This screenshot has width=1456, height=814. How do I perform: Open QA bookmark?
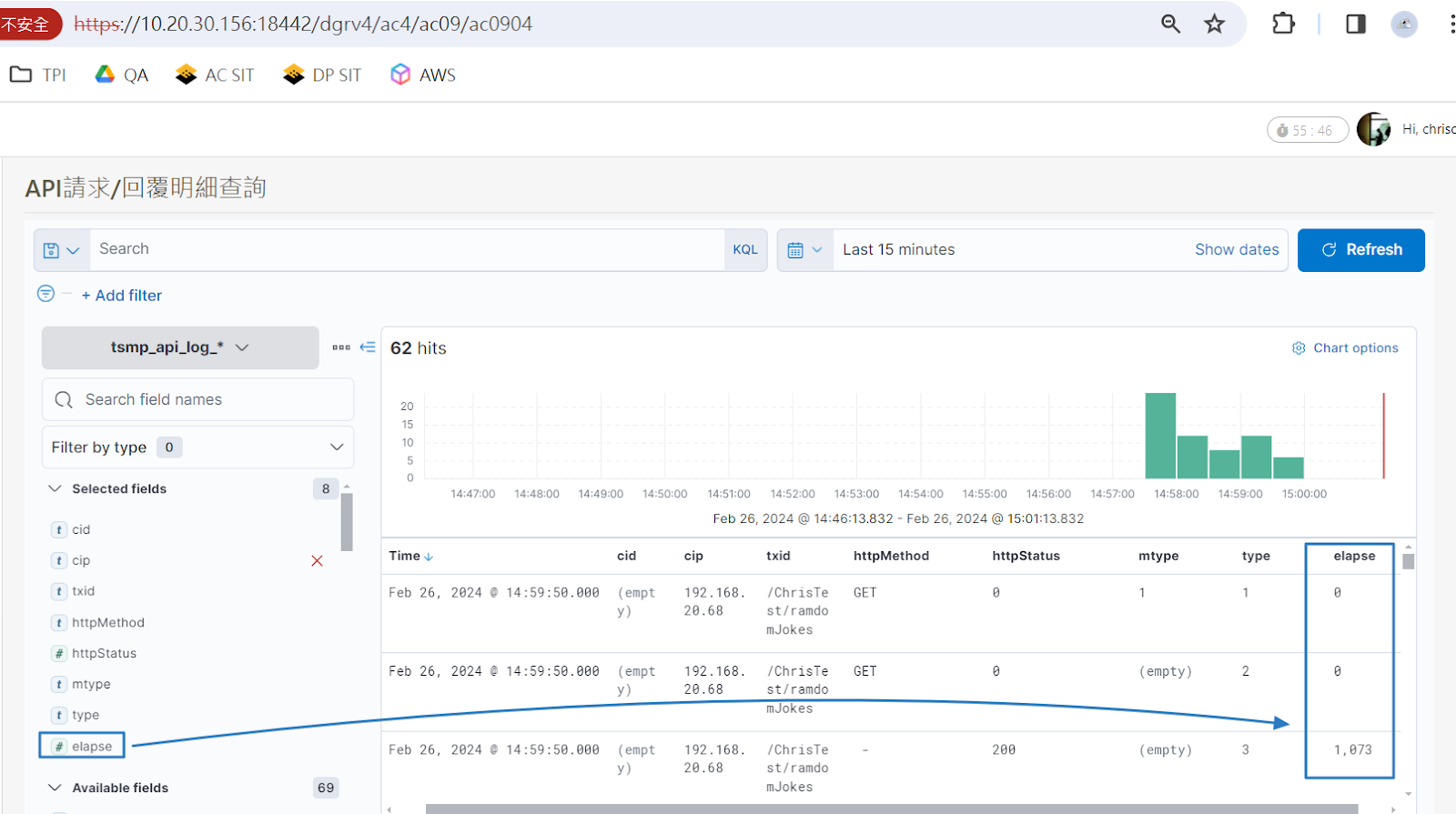pos(122,75)
